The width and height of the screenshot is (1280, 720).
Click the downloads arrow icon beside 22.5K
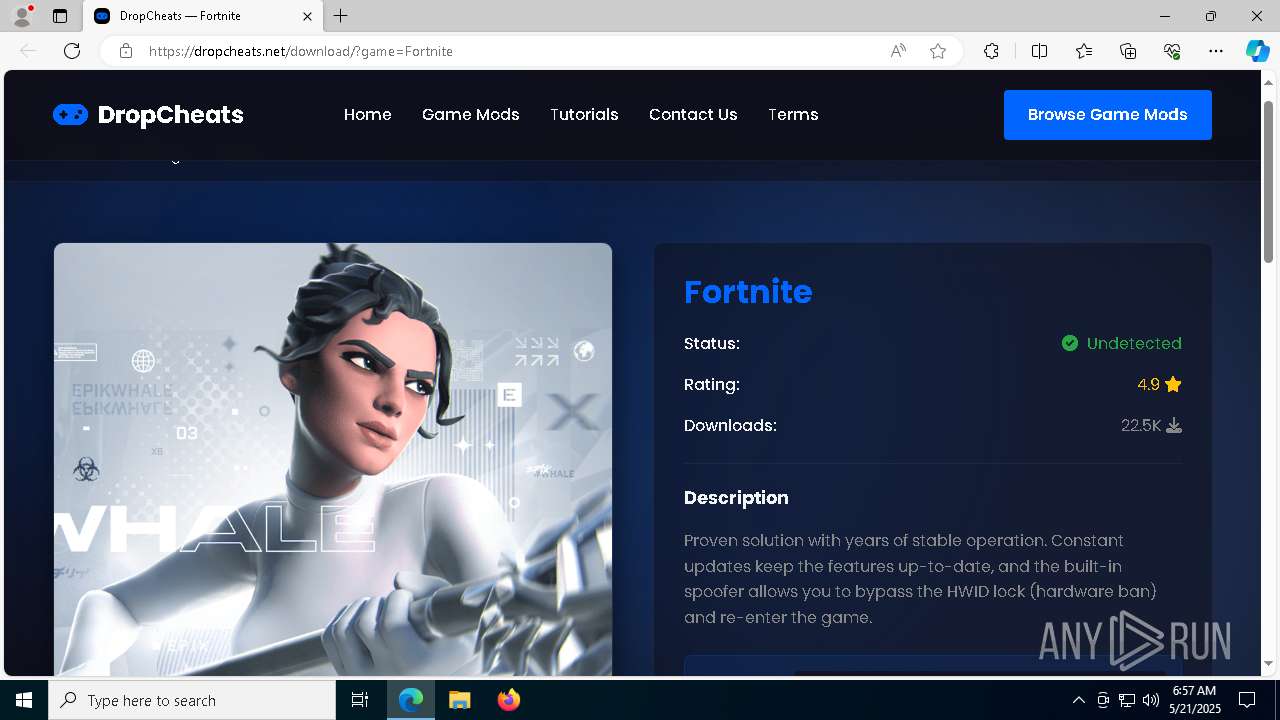coord(1174,425)
